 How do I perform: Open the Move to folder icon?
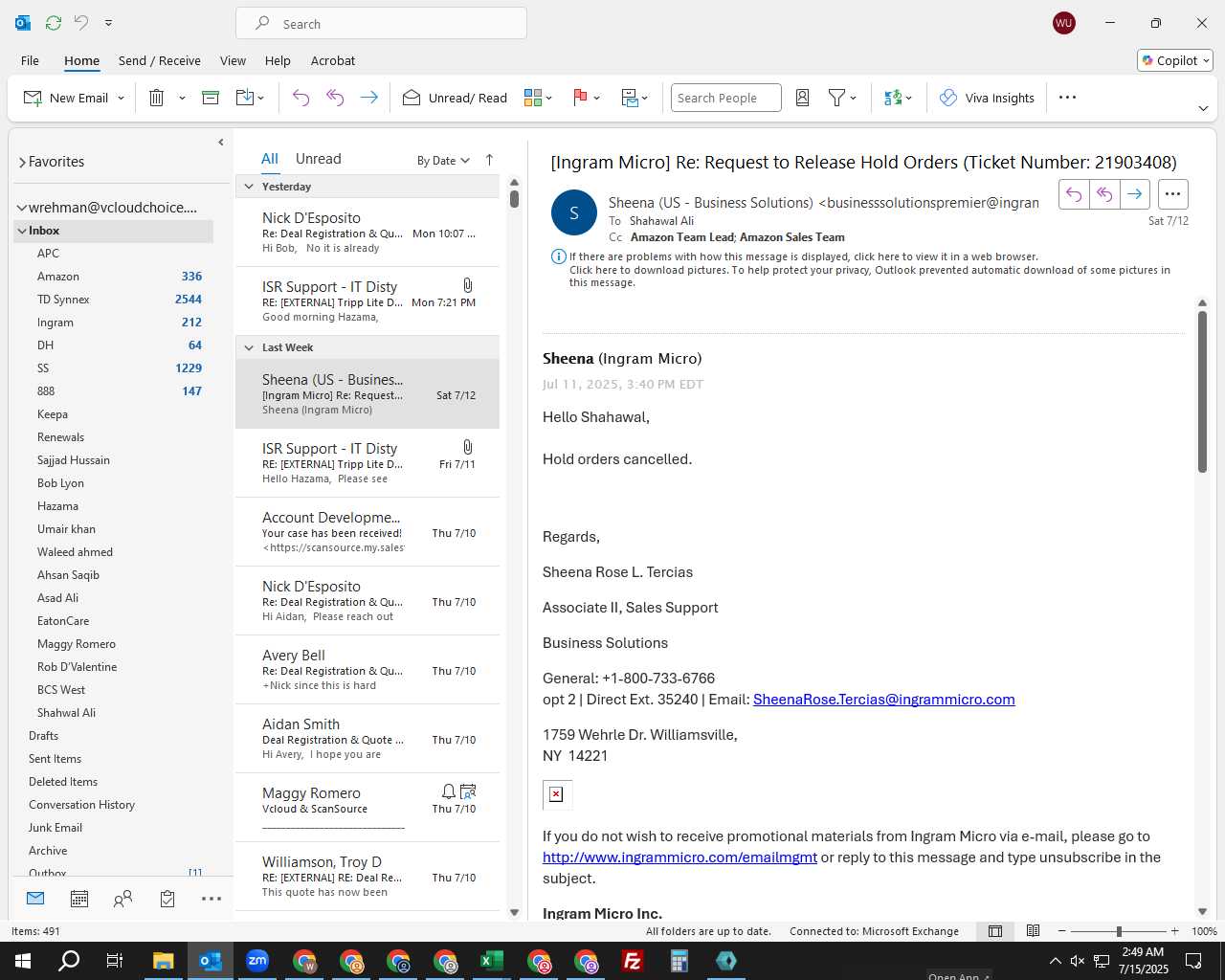point(245,98)
